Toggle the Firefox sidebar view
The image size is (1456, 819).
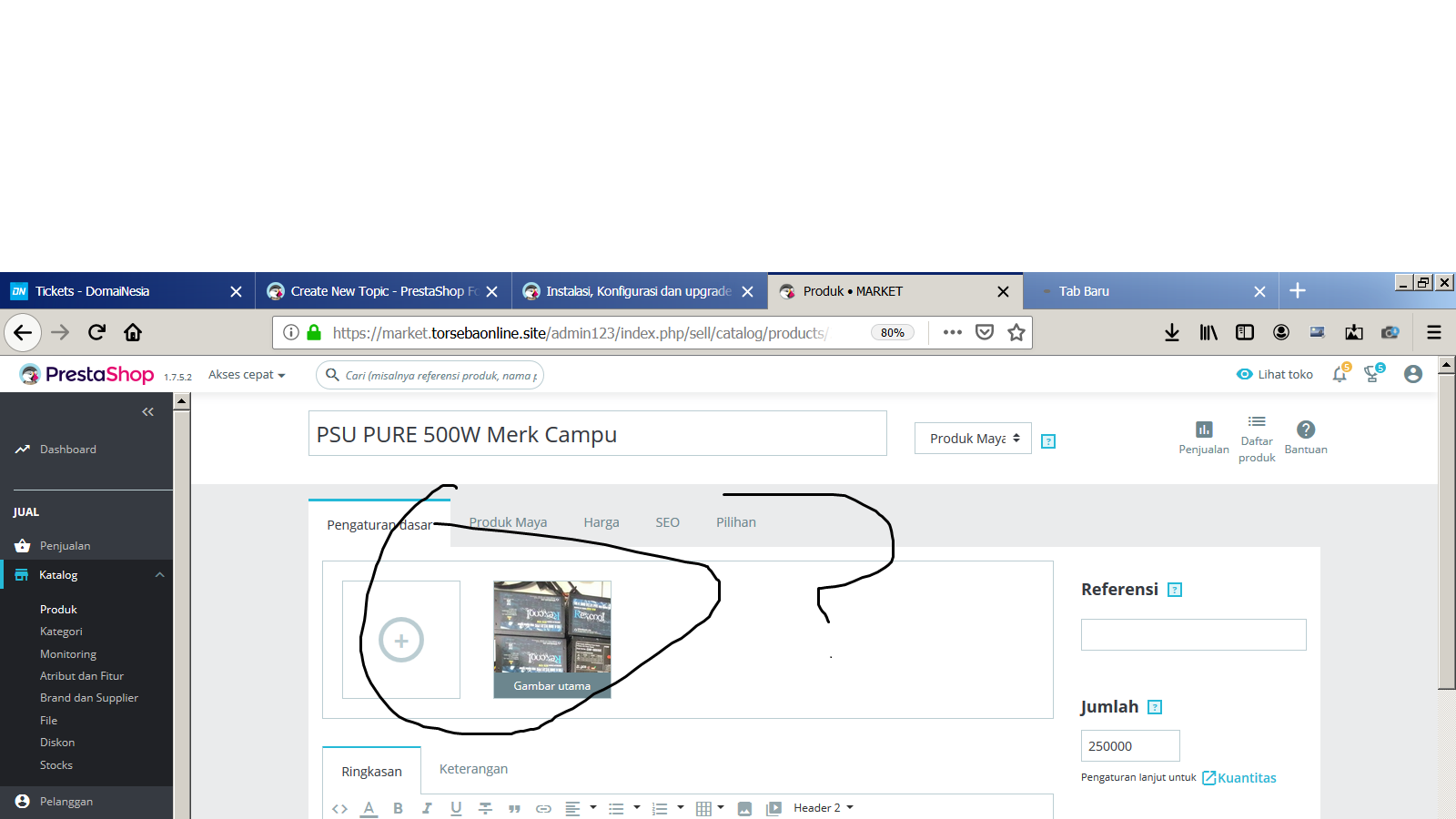pos(1245,332)
